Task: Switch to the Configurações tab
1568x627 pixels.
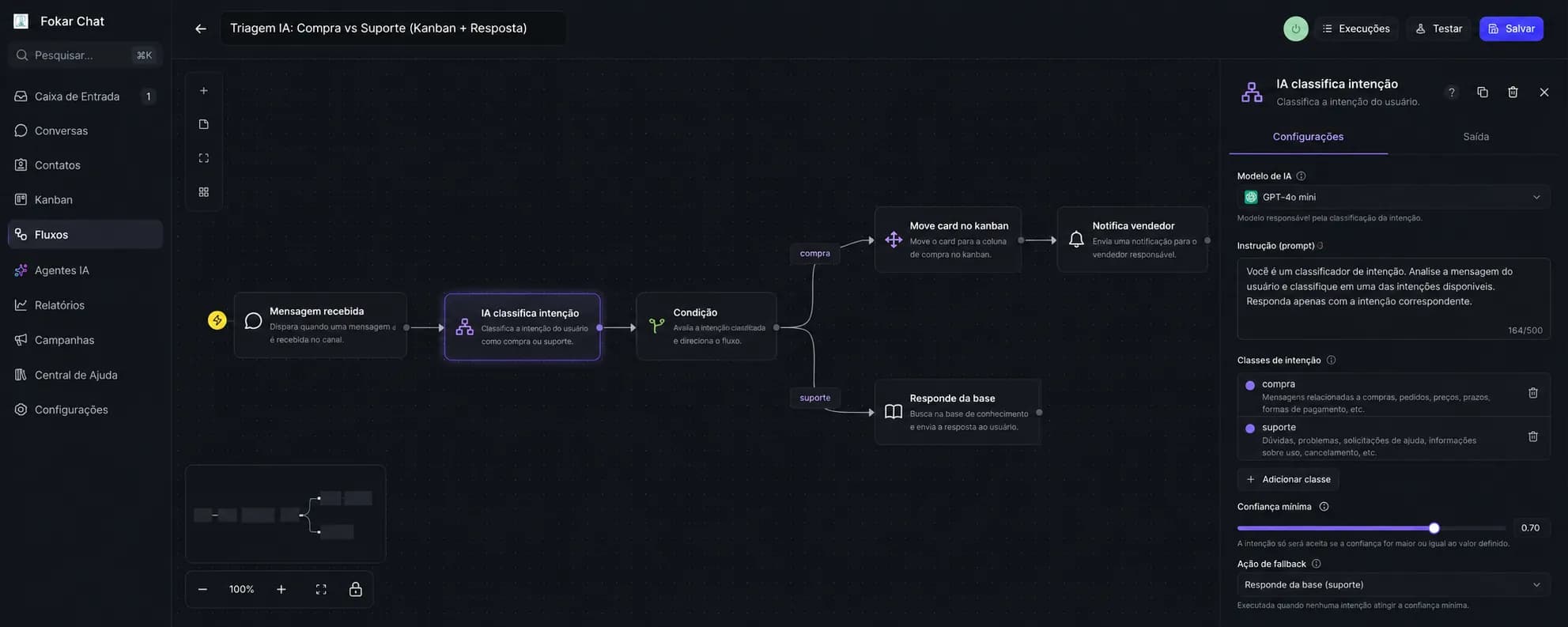Action: point(1308,137)
